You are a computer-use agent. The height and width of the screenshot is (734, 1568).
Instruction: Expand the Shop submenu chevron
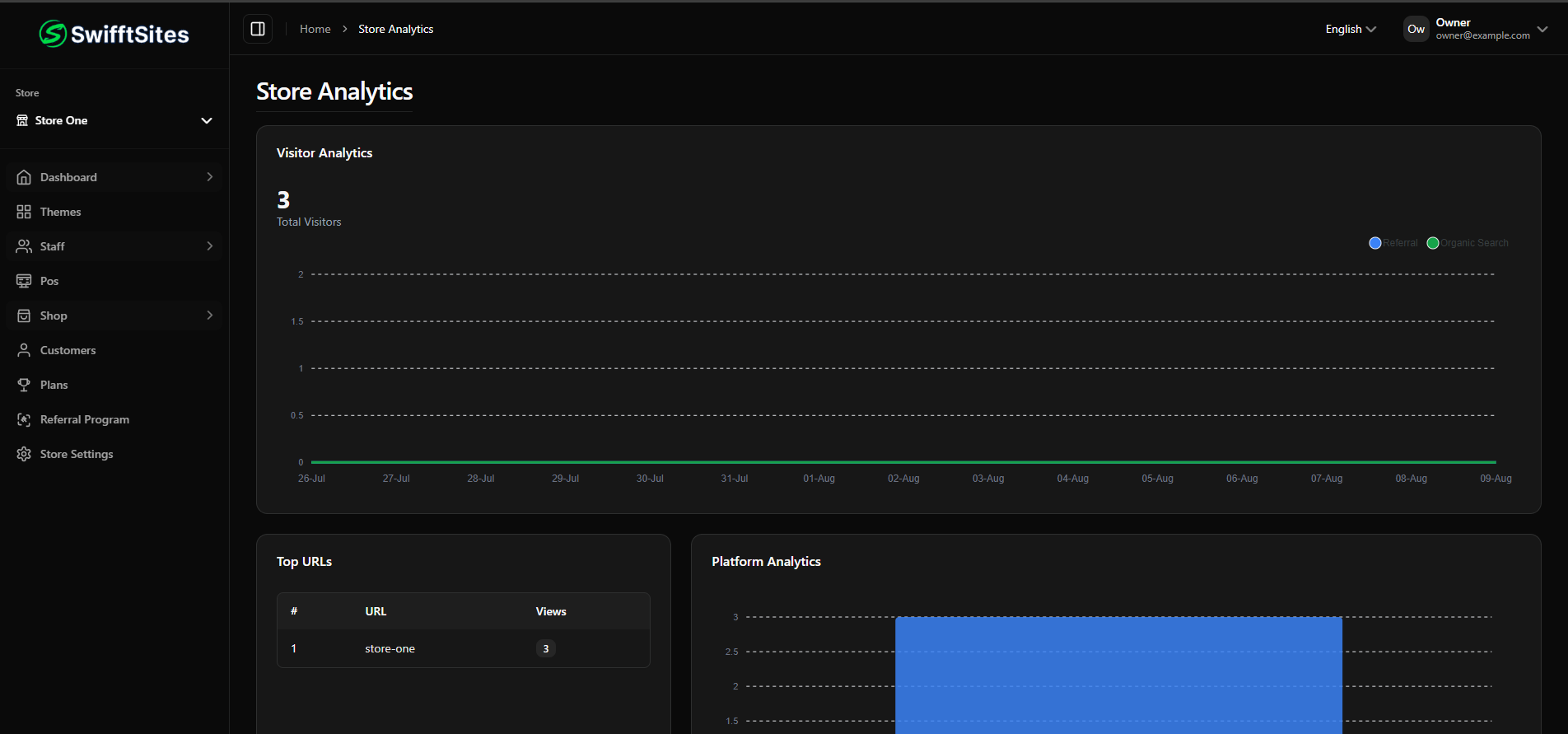210,316
